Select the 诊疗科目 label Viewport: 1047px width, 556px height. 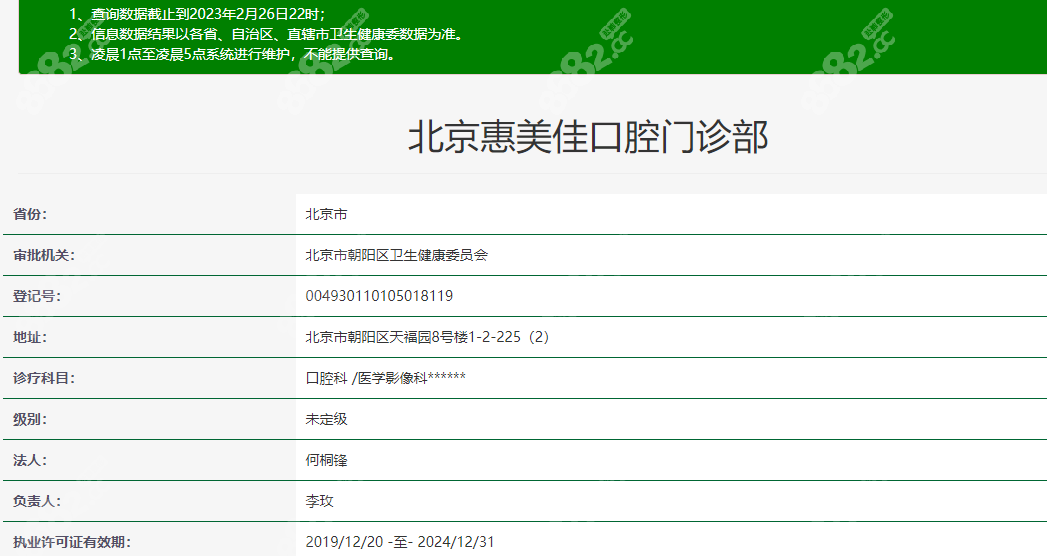pos(44,378)
